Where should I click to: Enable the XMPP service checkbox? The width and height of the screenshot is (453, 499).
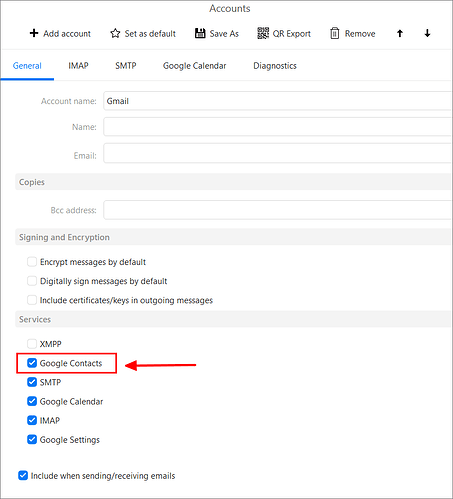pos(32,344)
